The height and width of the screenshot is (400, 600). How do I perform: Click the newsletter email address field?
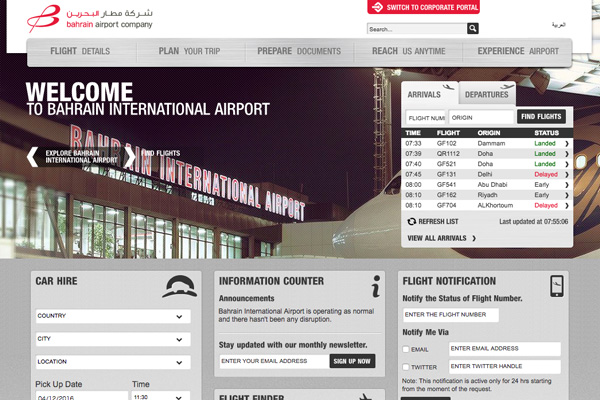tap(274, 361)
